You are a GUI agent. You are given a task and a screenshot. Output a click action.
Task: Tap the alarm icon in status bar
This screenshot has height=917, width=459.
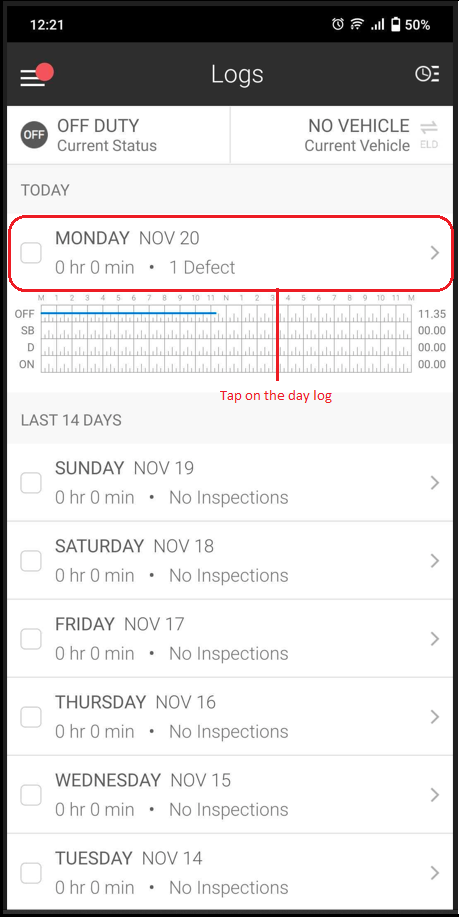(337, 25)
